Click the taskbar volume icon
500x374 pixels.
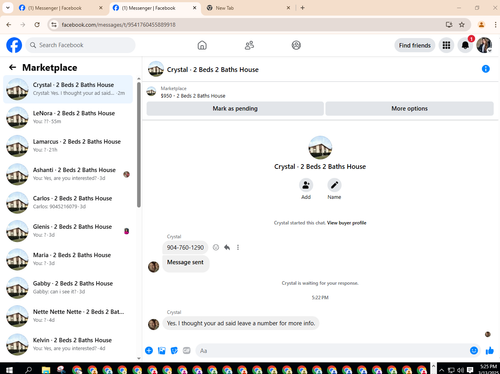pos(460,370)
